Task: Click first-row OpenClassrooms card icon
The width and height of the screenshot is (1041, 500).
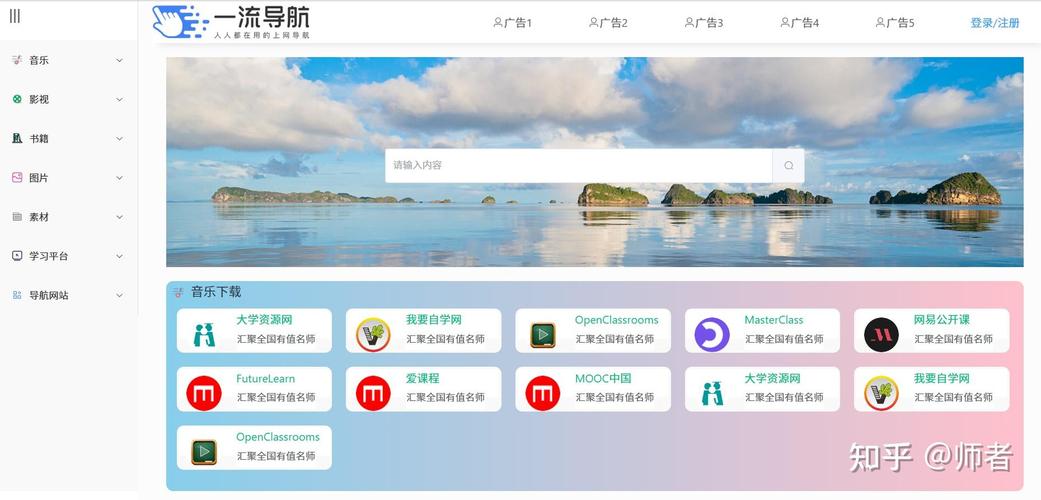Action: tap(542, 335)
